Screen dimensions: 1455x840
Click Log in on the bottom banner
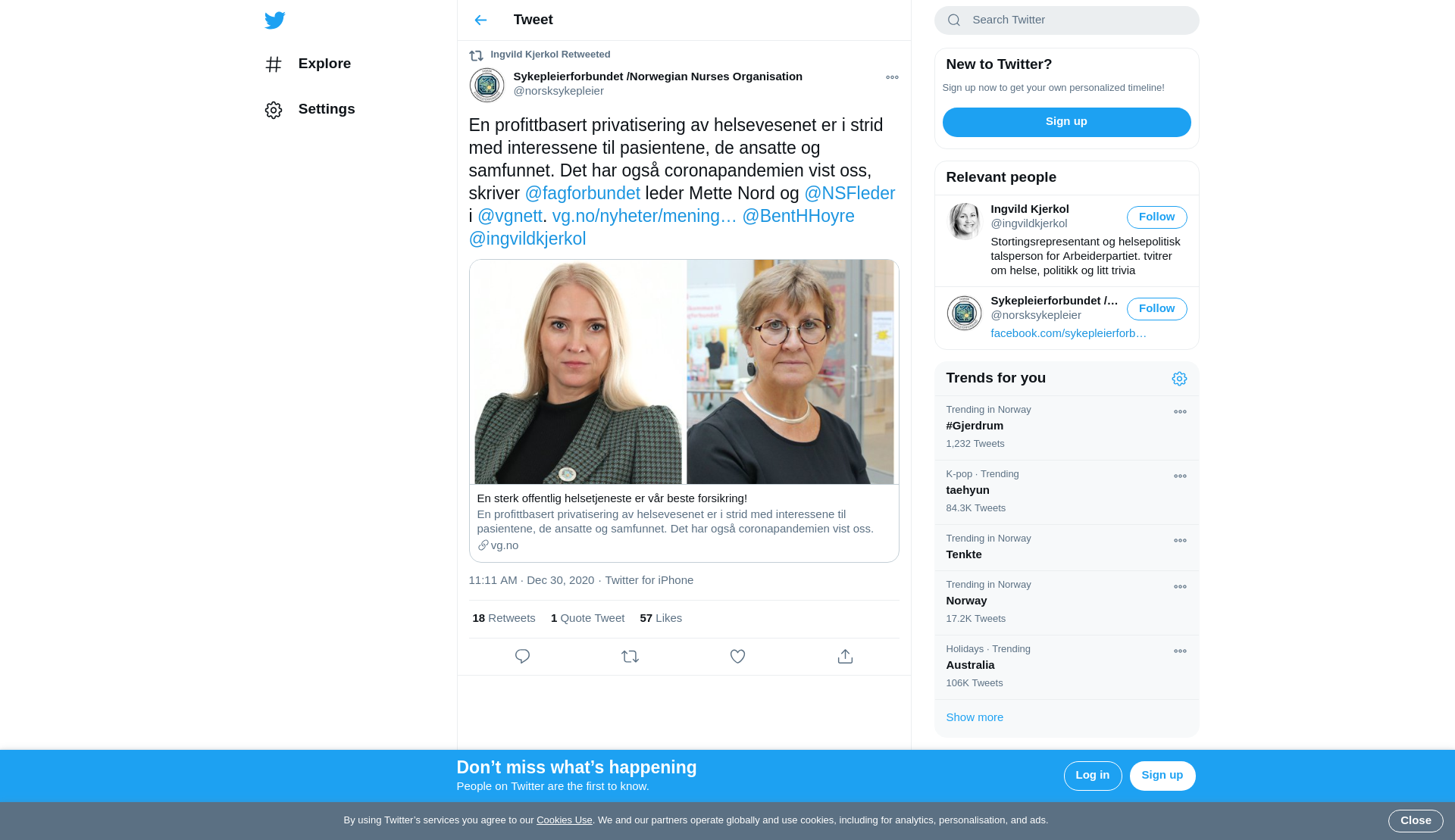coord(1092,776)
